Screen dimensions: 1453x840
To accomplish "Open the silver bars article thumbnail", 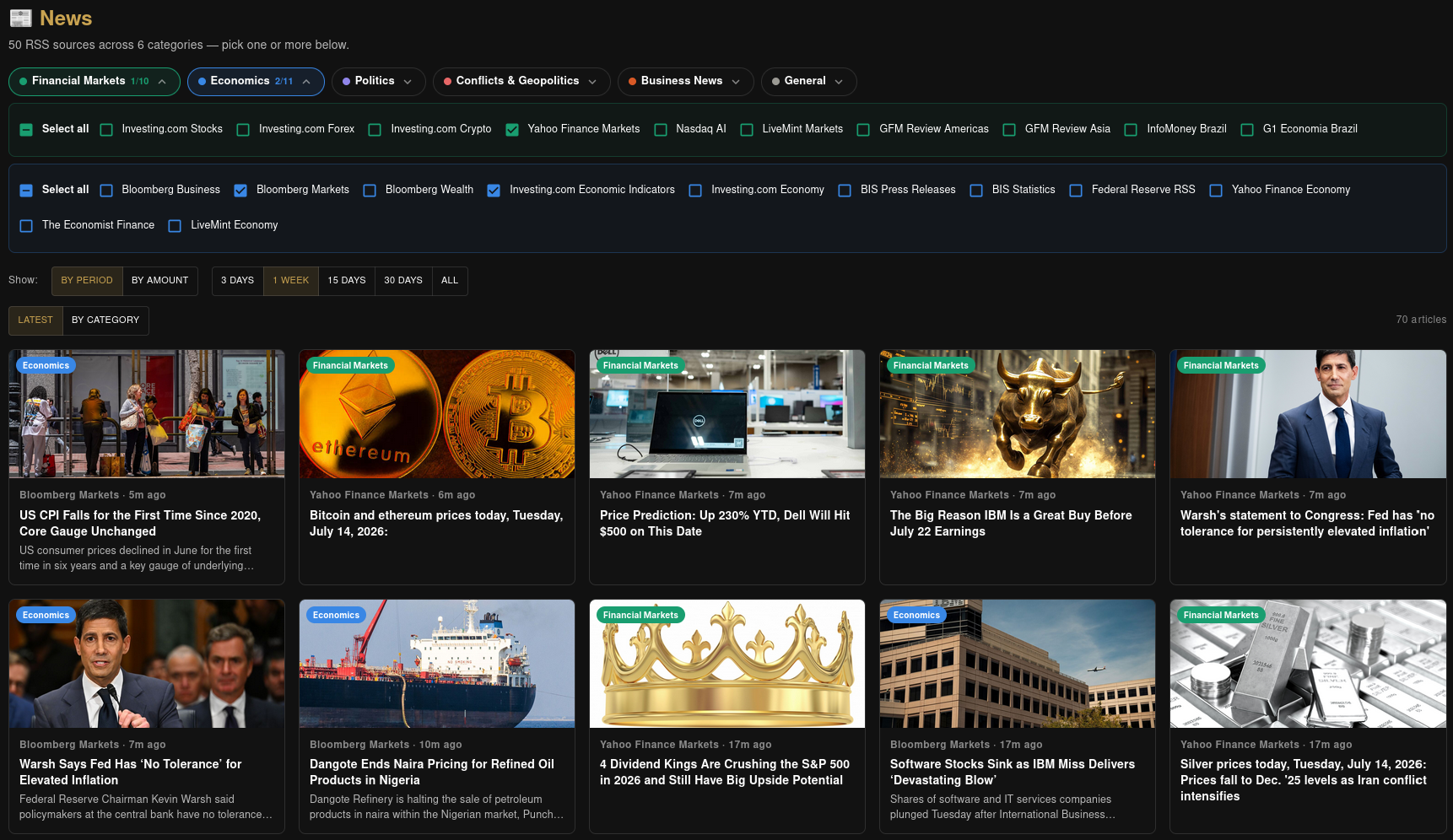I will pos(1308,664).
